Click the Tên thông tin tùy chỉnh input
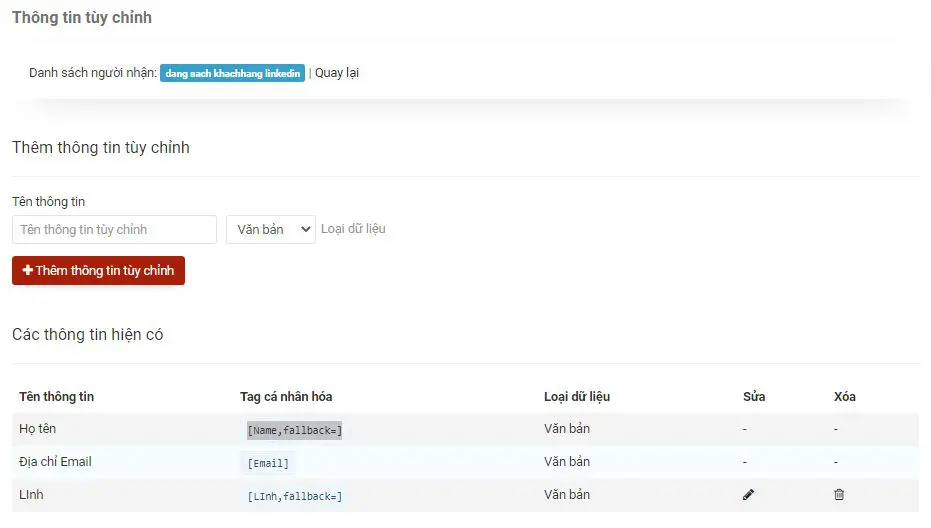Viewport: 931px width, 528px height. 114,230
